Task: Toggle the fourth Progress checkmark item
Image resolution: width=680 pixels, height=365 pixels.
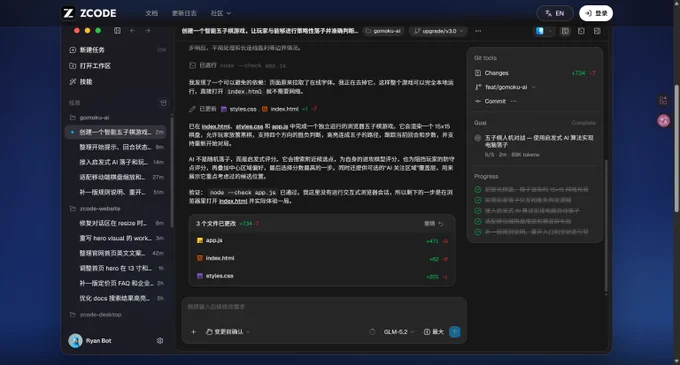Action: [477, 221]
